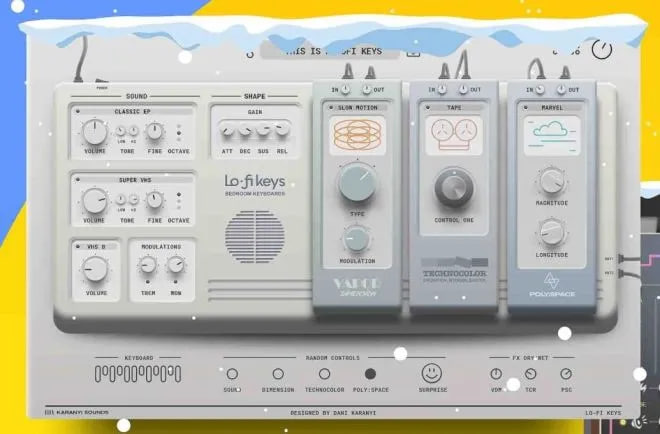Viewport: 660px width, 434px height.
Task: Open the This Is Lofi Keys preset menu
Action: point(330,51)
